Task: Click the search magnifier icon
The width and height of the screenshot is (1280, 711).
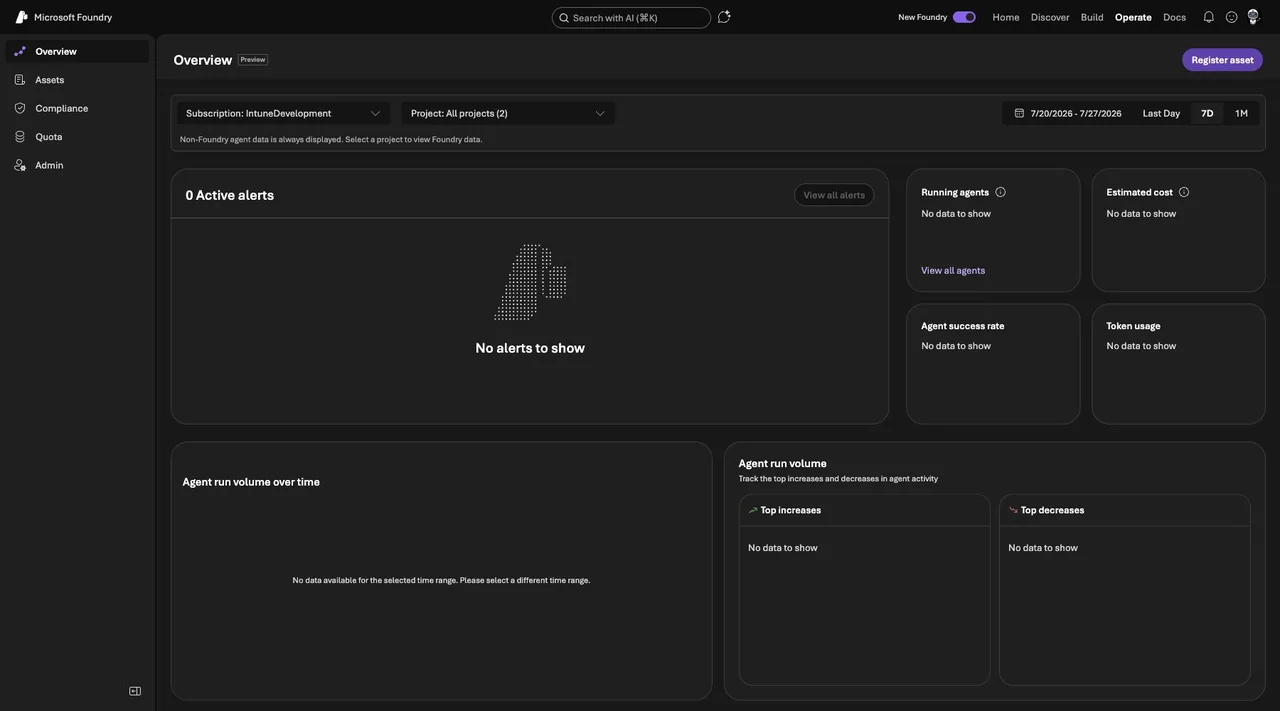Action: (564, 18)
